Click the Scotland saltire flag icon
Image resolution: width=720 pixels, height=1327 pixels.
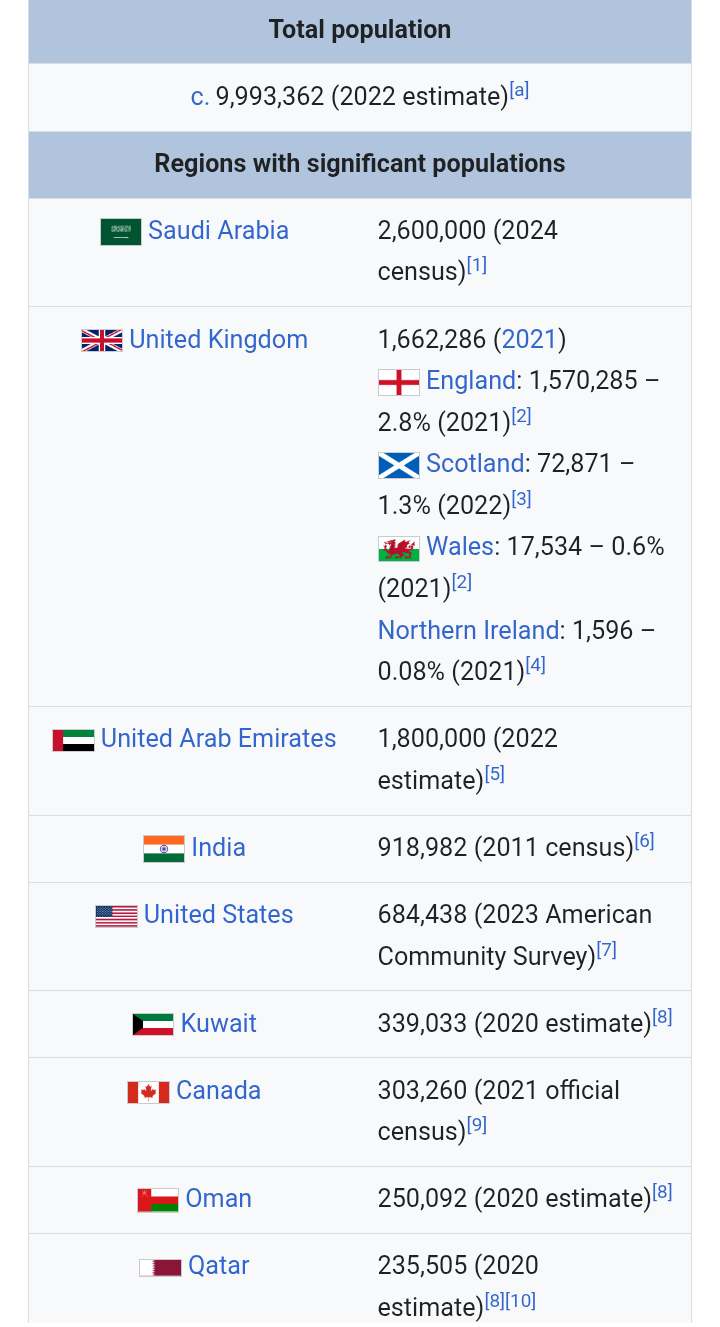tap(399, 465)
